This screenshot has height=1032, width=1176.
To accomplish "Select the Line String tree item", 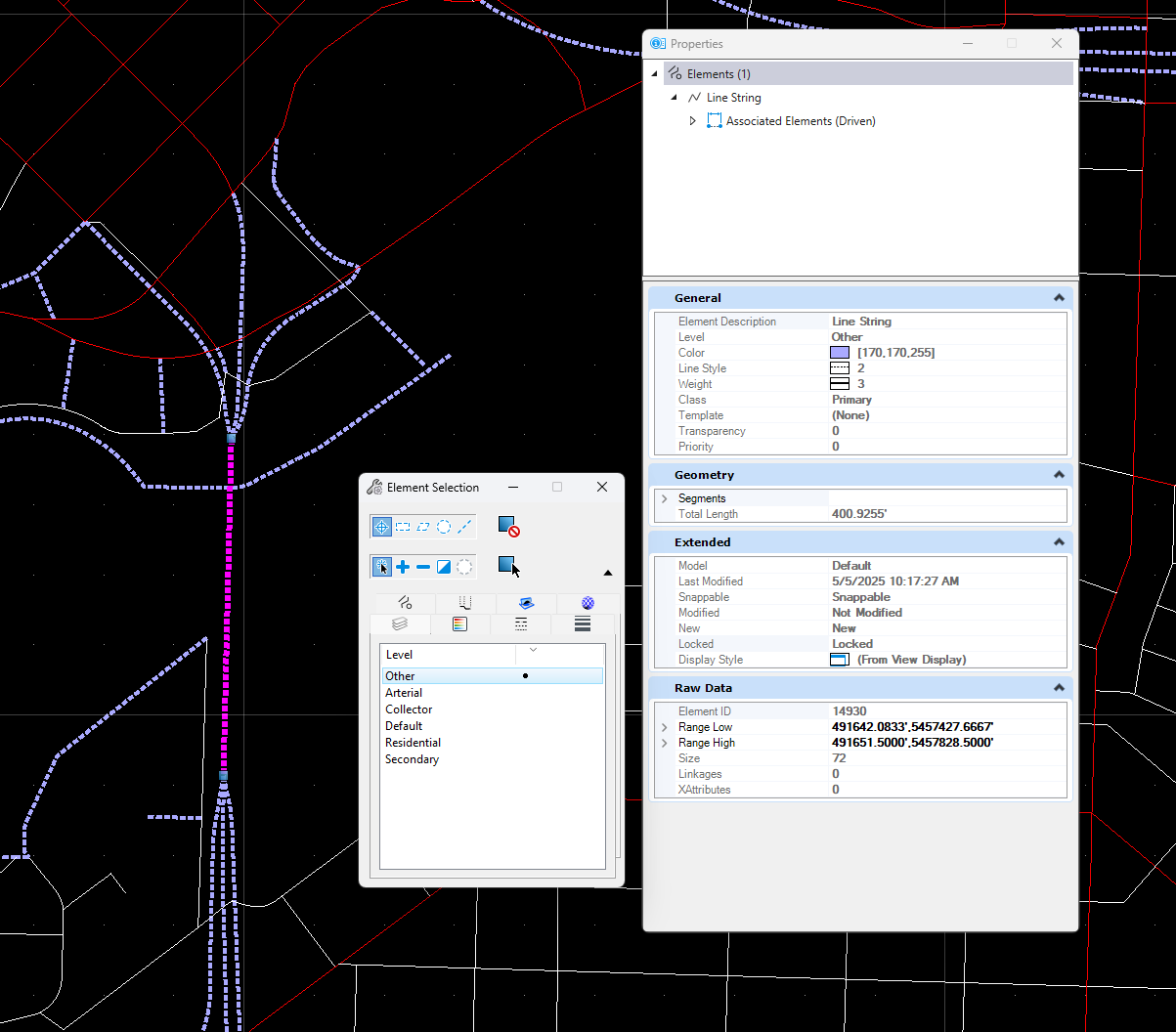I will pyautogui.click(x=733, y=98).
